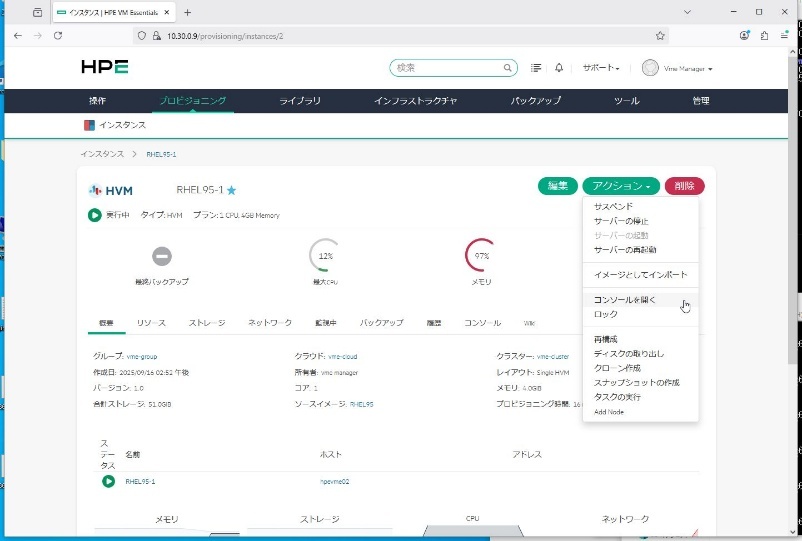802x541 pixels.
Task: Switch to the ストレージ tab
Action: (x=207, y=323)
